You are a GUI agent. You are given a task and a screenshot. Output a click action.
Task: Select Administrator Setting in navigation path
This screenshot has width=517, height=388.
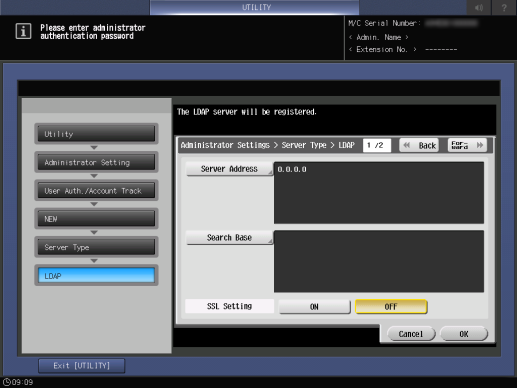[x=96, y=162]
